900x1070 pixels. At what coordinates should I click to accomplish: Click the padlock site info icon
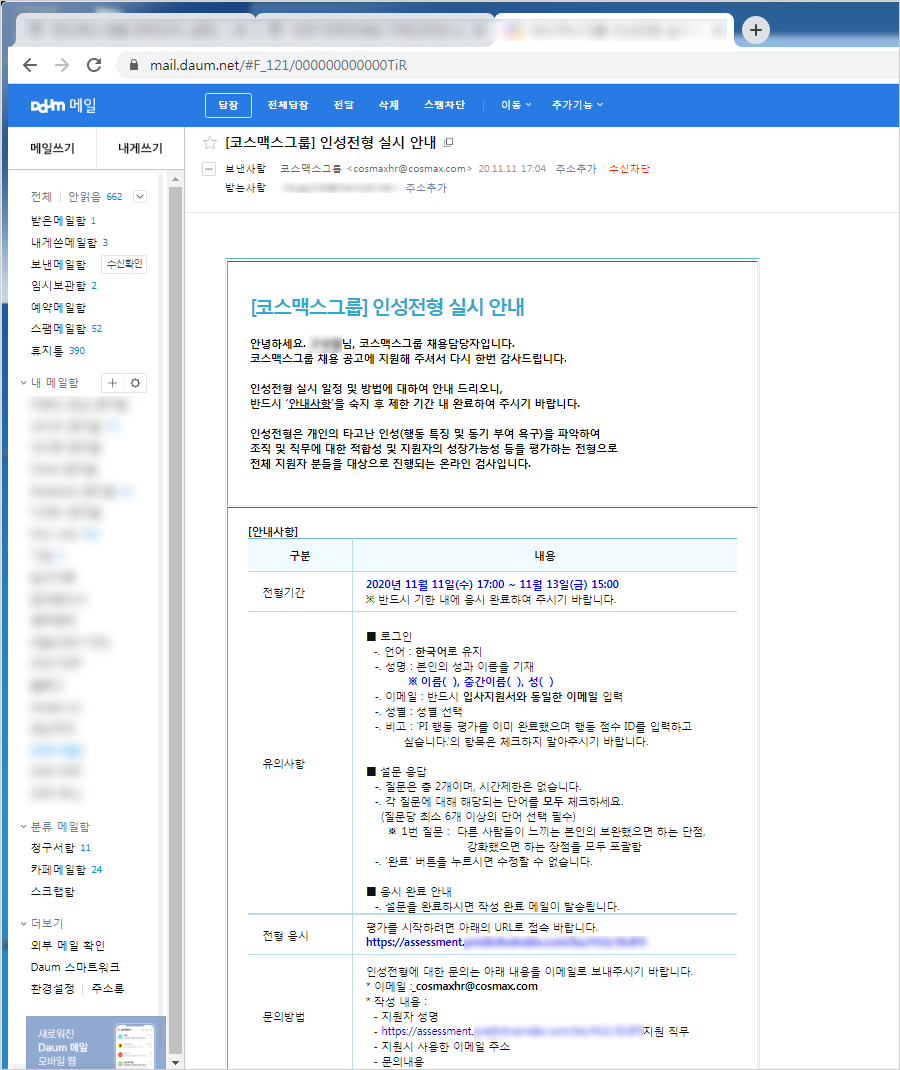click(x=134, y=65)
